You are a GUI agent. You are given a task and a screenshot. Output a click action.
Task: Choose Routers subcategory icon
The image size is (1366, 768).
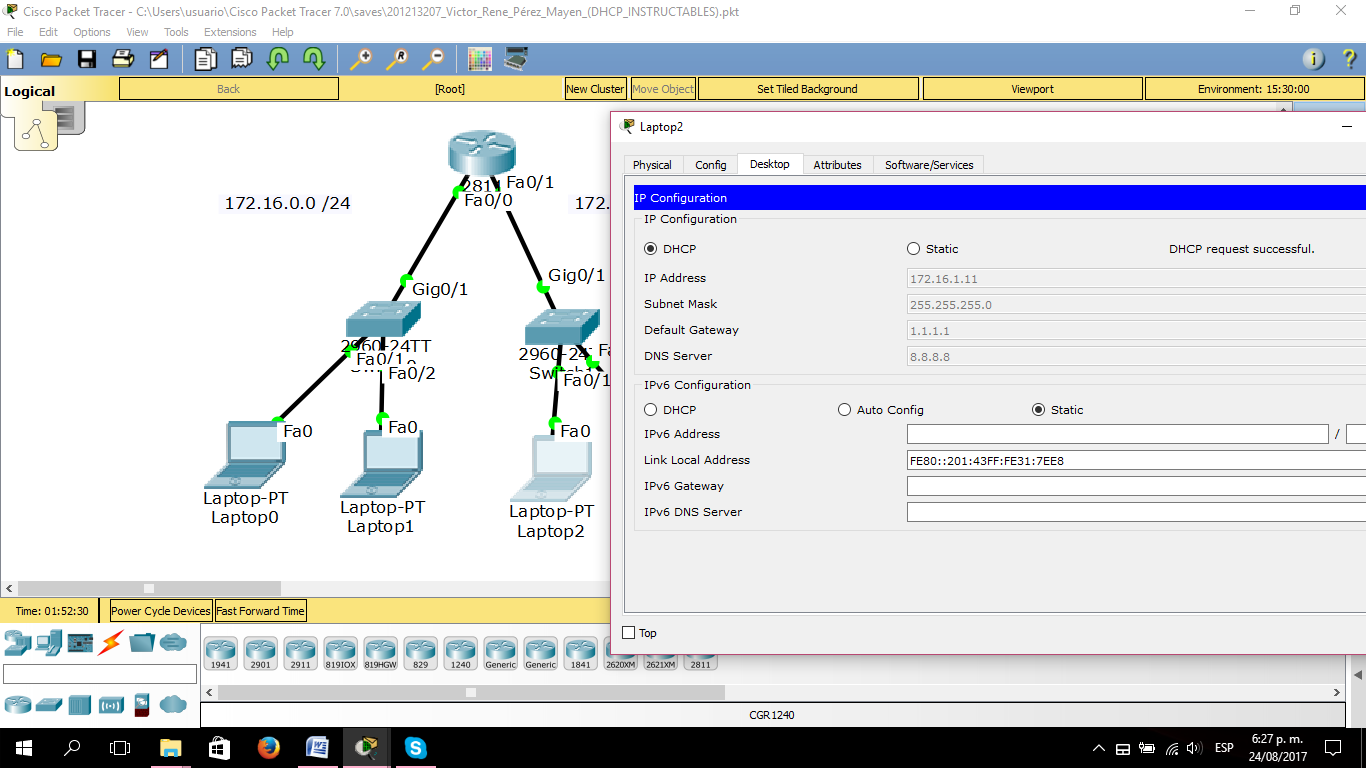(18, 705)
